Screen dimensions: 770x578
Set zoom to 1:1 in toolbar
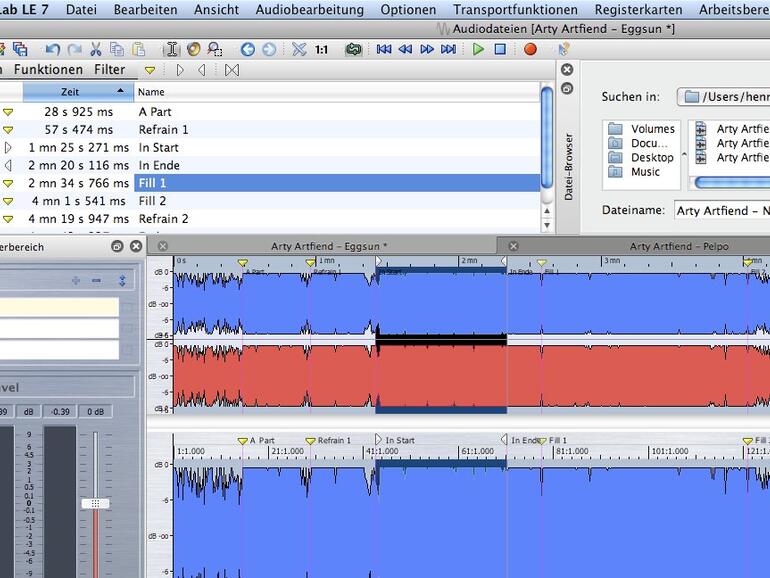pyautogui.click(x=321, y=49)
